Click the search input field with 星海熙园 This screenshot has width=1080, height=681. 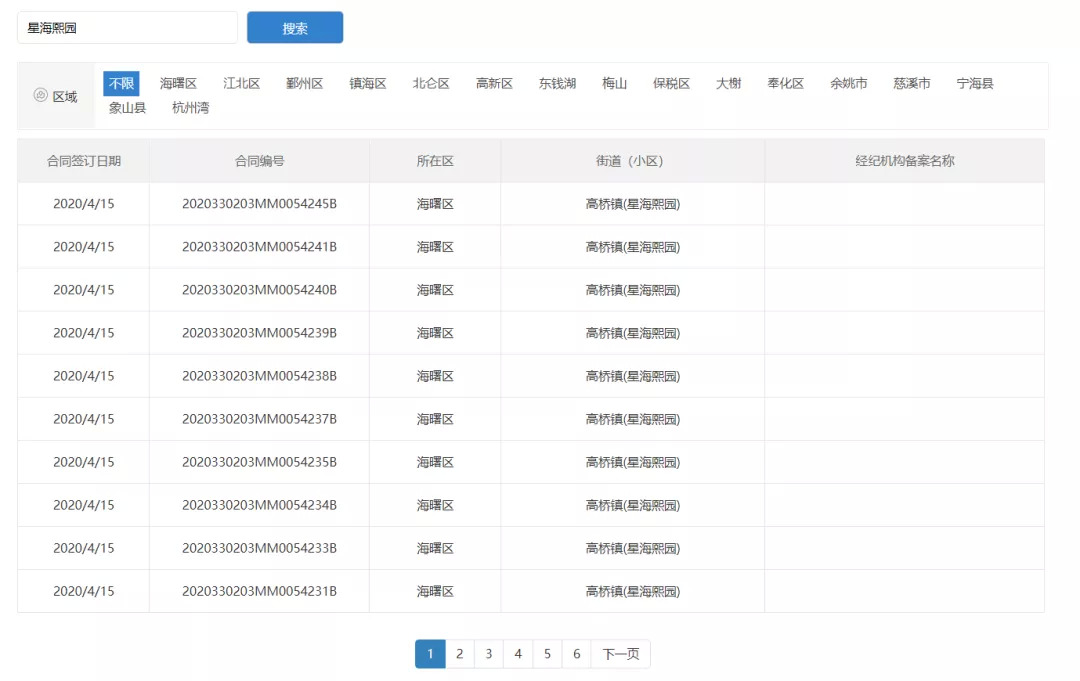(x=127, y=28)
